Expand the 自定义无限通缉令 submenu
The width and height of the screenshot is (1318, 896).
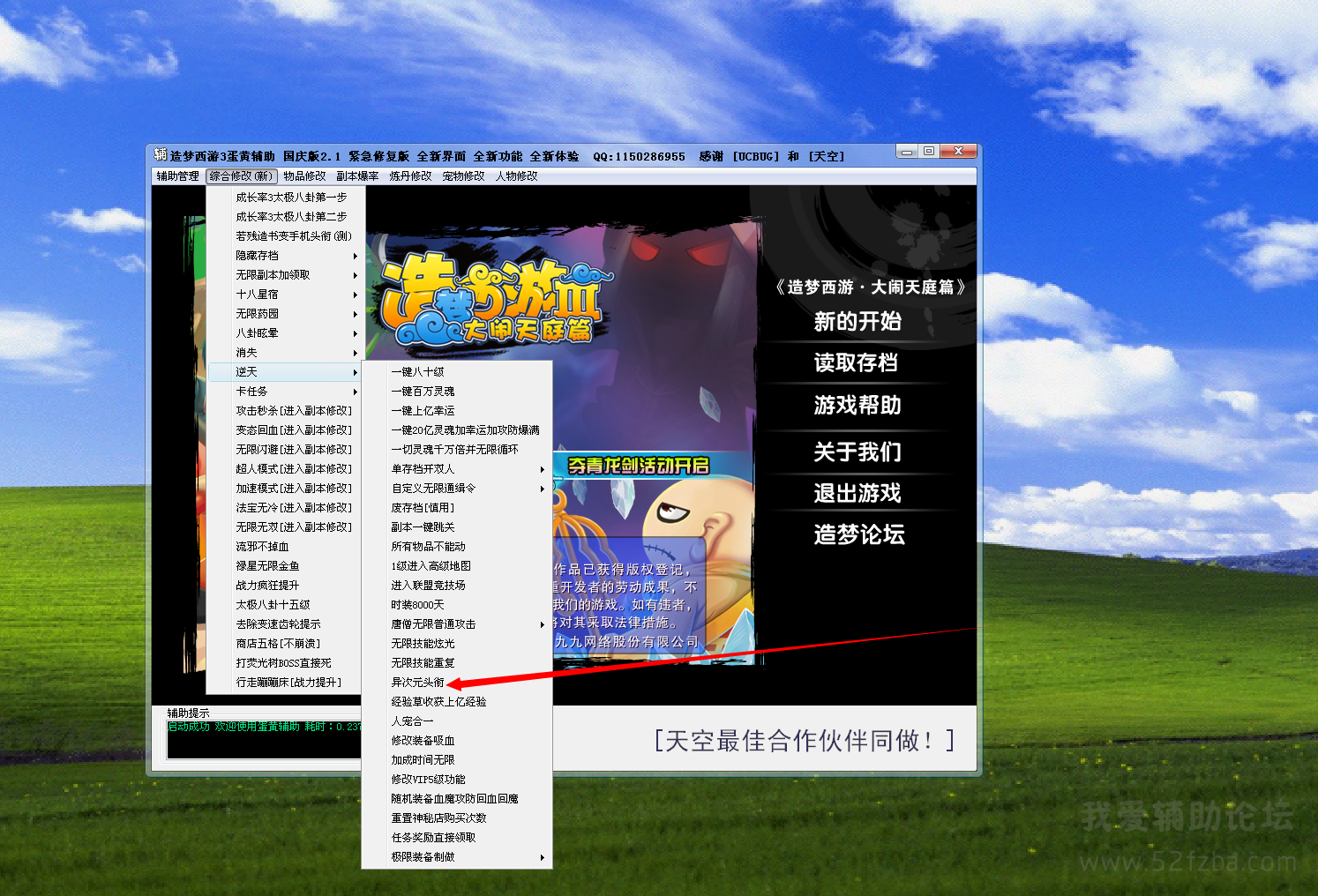457,489
